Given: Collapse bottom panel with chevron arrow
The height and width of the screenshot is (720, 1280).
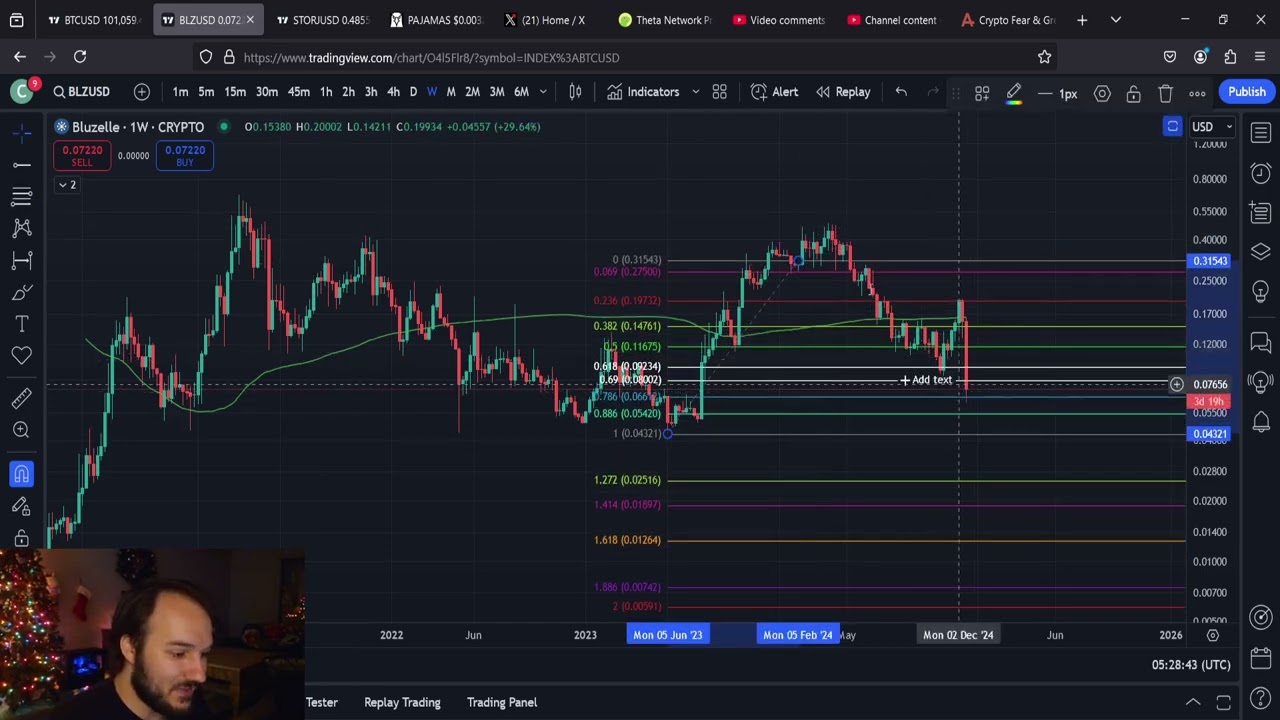Looking at the screenshot, I should [1193, 702].
